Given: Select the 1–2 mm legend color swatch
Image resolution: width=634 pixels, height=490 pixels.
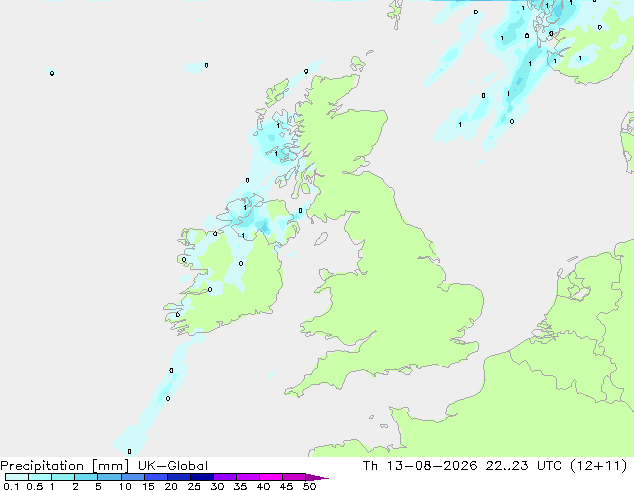Looking at the screenshot, I should [x=63, y=477].
